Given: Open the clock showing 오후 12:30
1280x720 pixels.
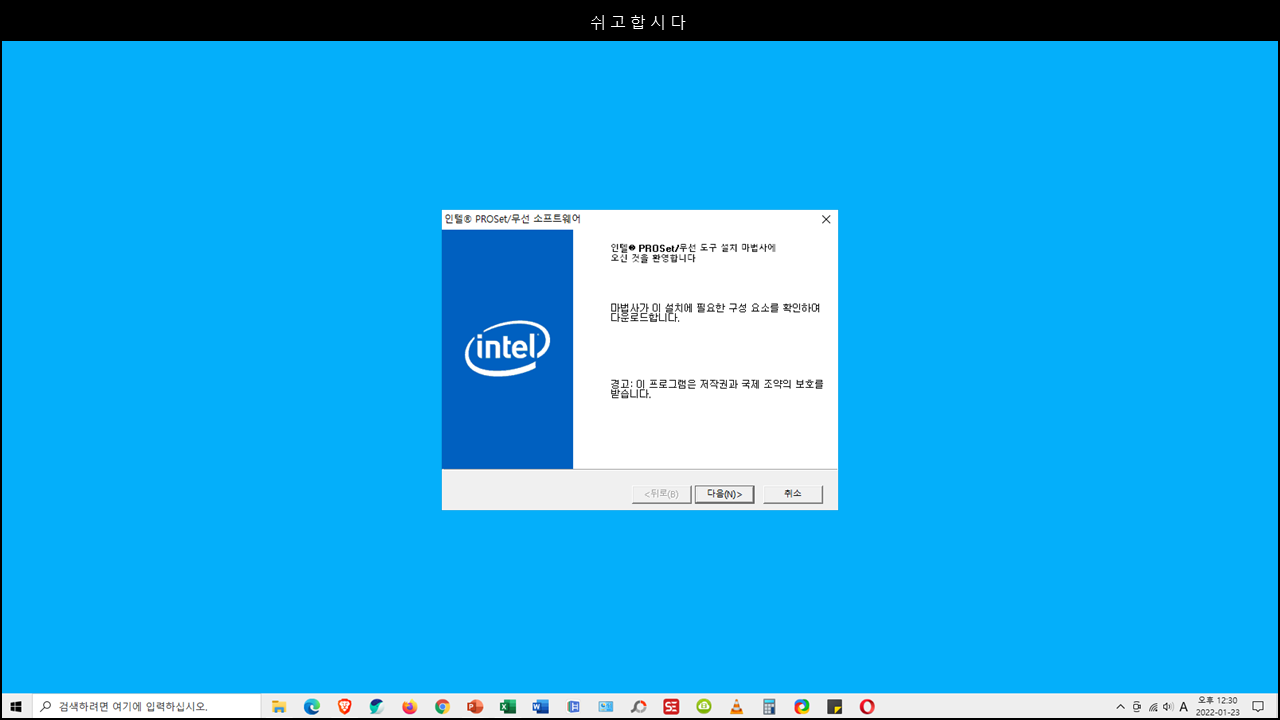Looking at the screenshot, I should click(1217, 707).
